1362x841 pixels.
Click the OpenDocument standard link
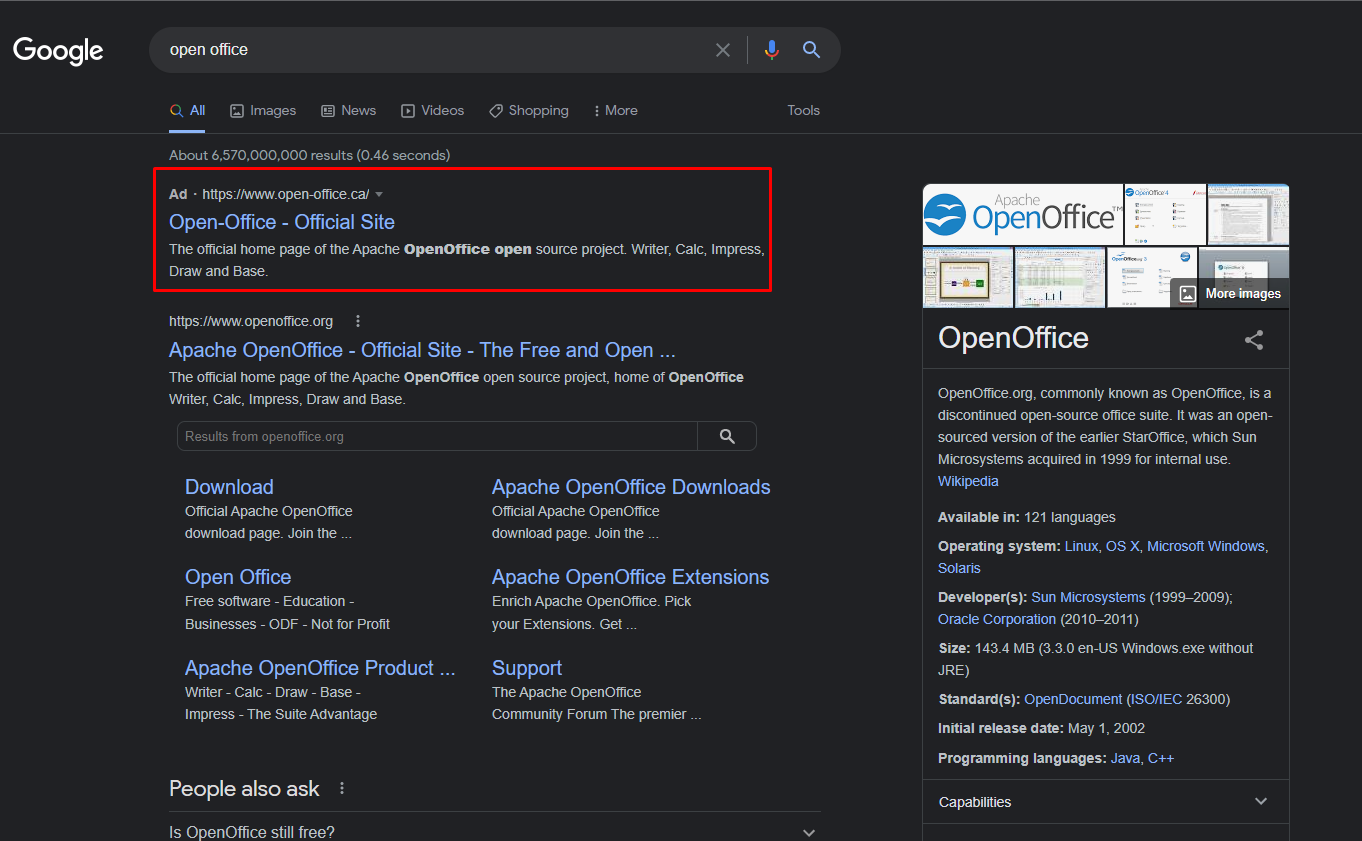click(x=1073, y=699)
